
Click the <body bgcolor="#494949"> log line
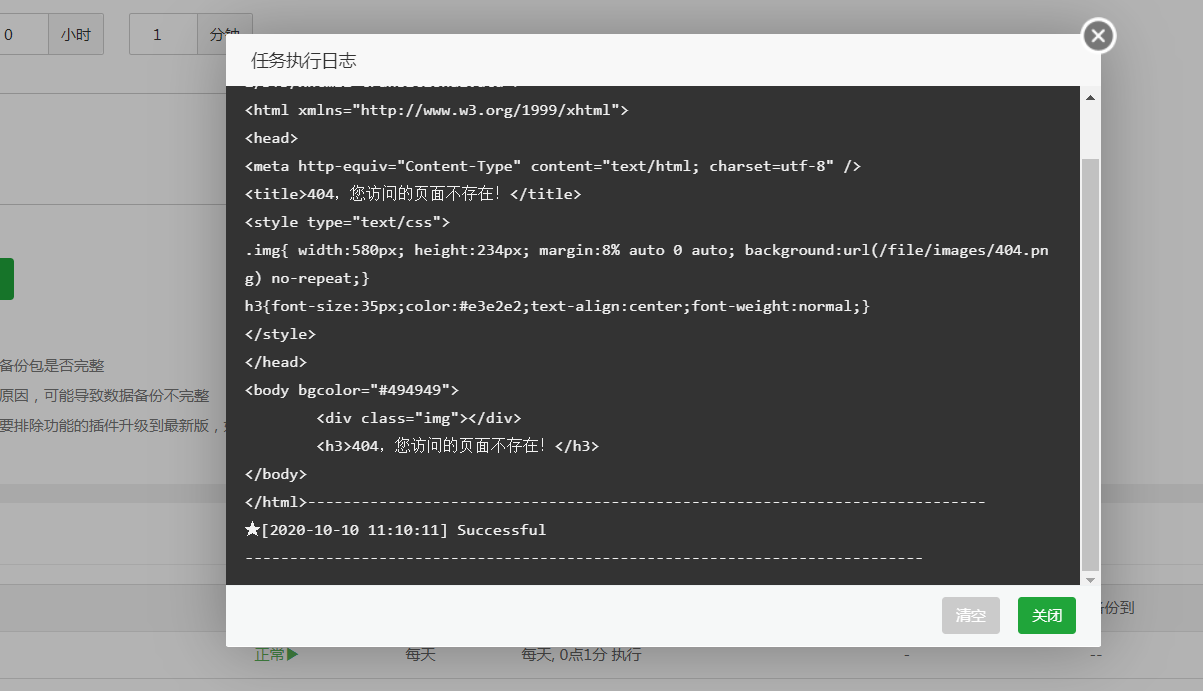click(x=352, y=390)
